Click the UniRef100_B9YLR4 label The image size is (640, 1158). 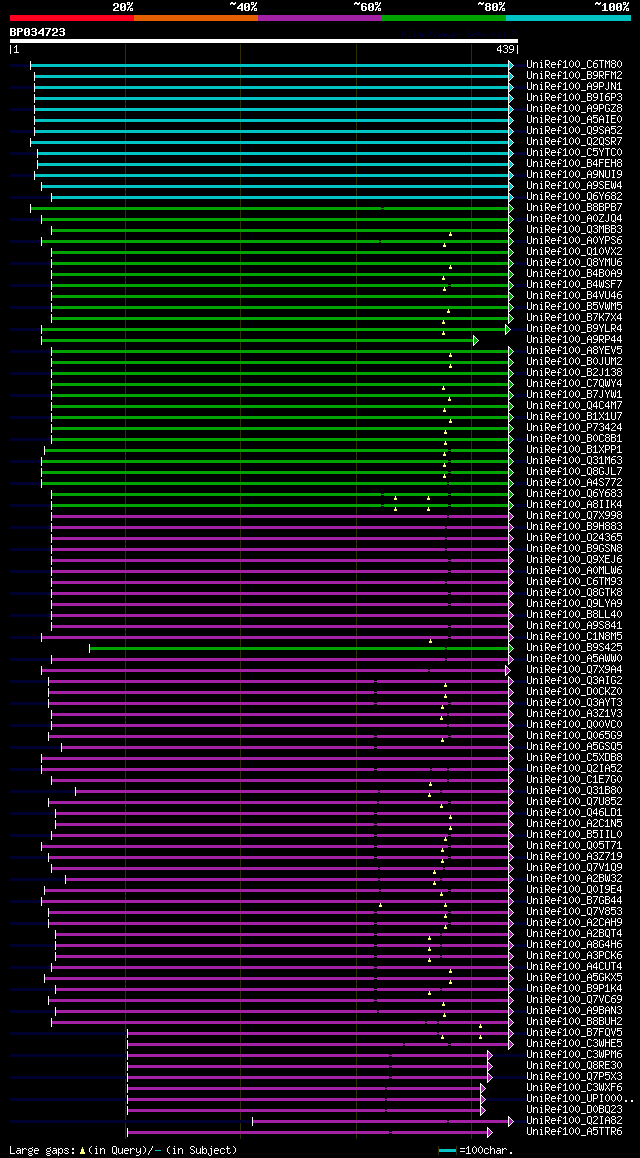[x=574, y=329]
